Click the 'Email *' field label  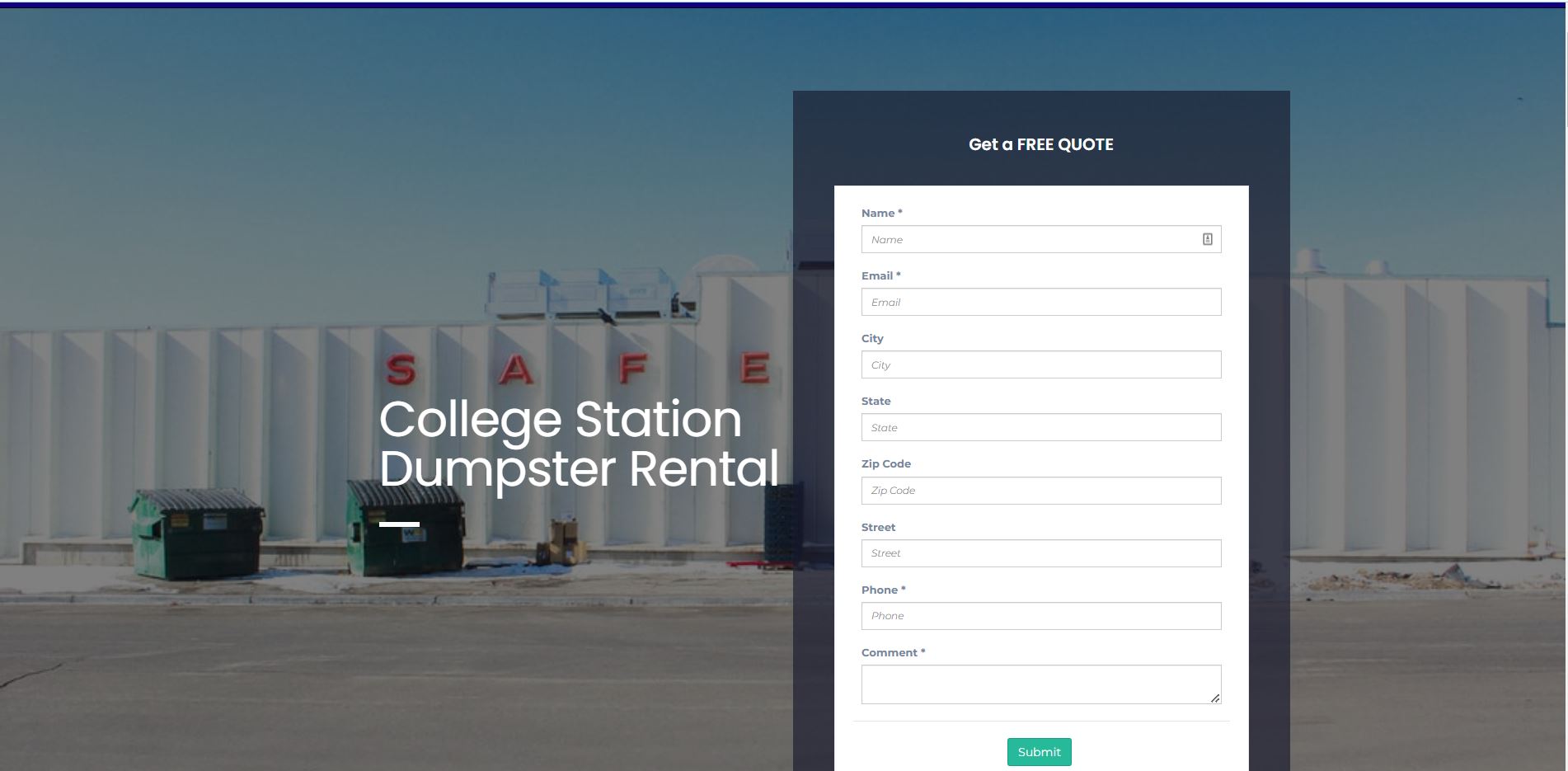click(x=881, y=275)
